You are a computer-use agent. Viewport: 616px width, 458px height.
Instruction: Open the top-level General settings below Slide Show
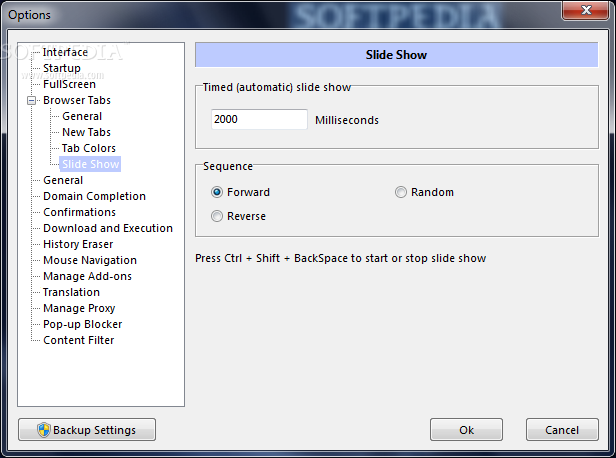63,180
